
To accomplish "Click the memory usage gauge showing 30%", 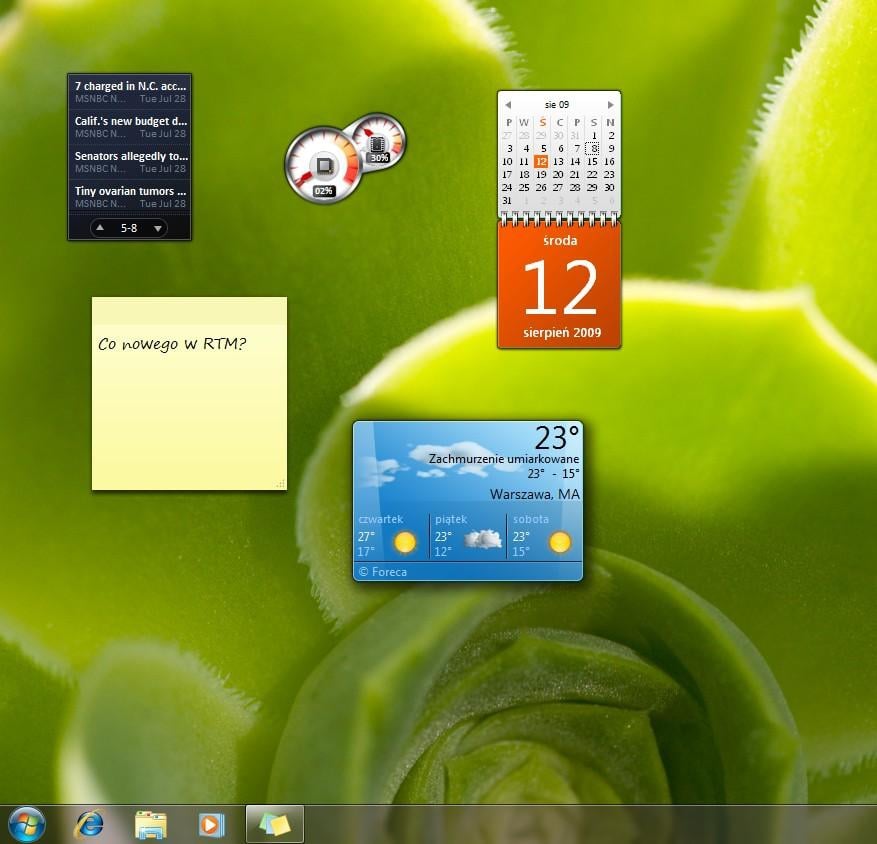I will point(378,150).
